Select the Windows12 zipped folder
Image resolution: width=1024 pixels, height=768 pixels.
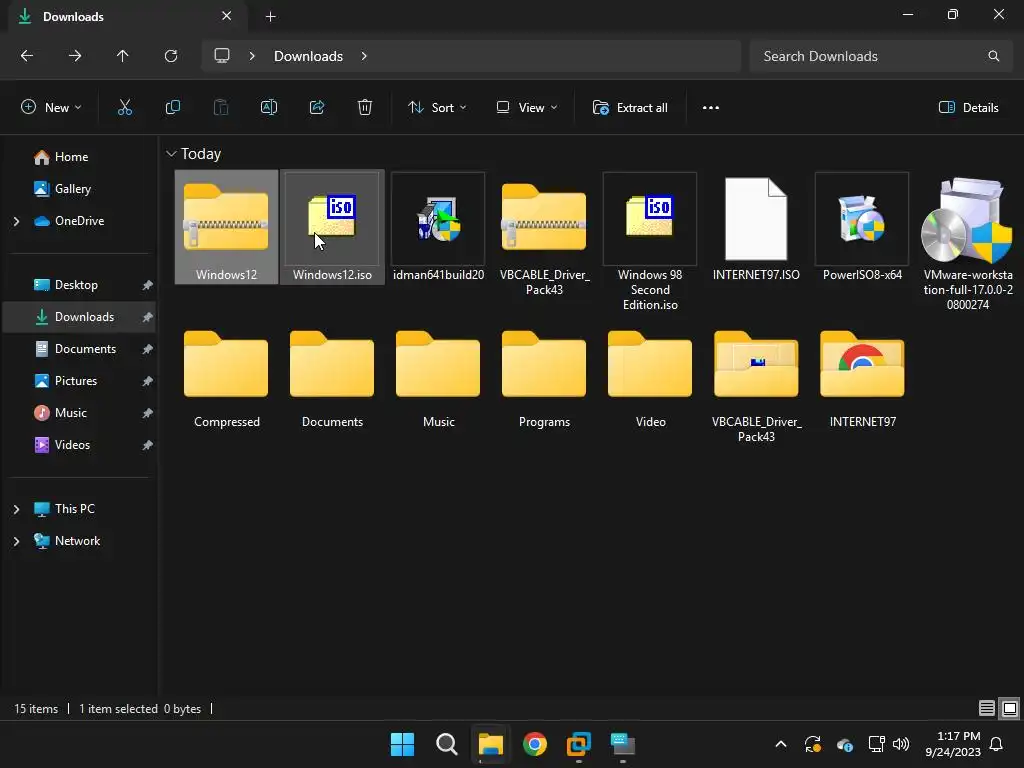pos(226,227)
